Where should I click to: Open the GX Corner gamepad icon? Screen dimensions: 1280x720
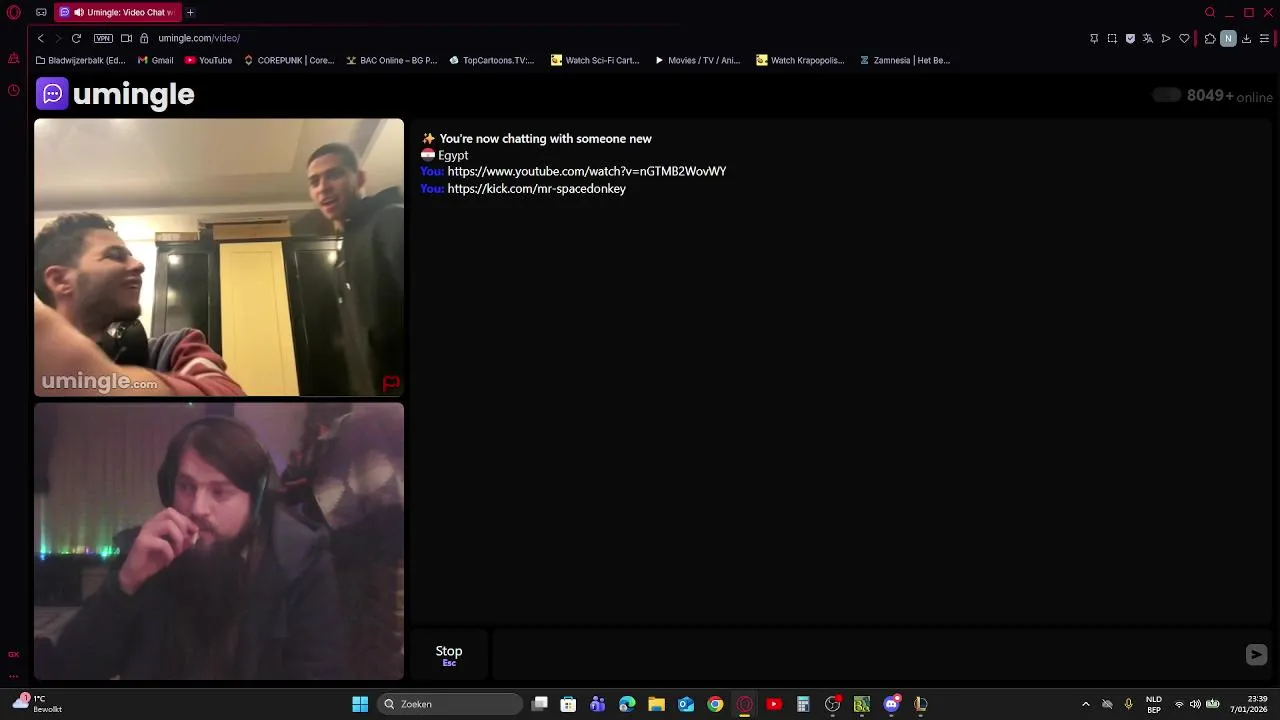pyautogui.click(x=41, y=13)
